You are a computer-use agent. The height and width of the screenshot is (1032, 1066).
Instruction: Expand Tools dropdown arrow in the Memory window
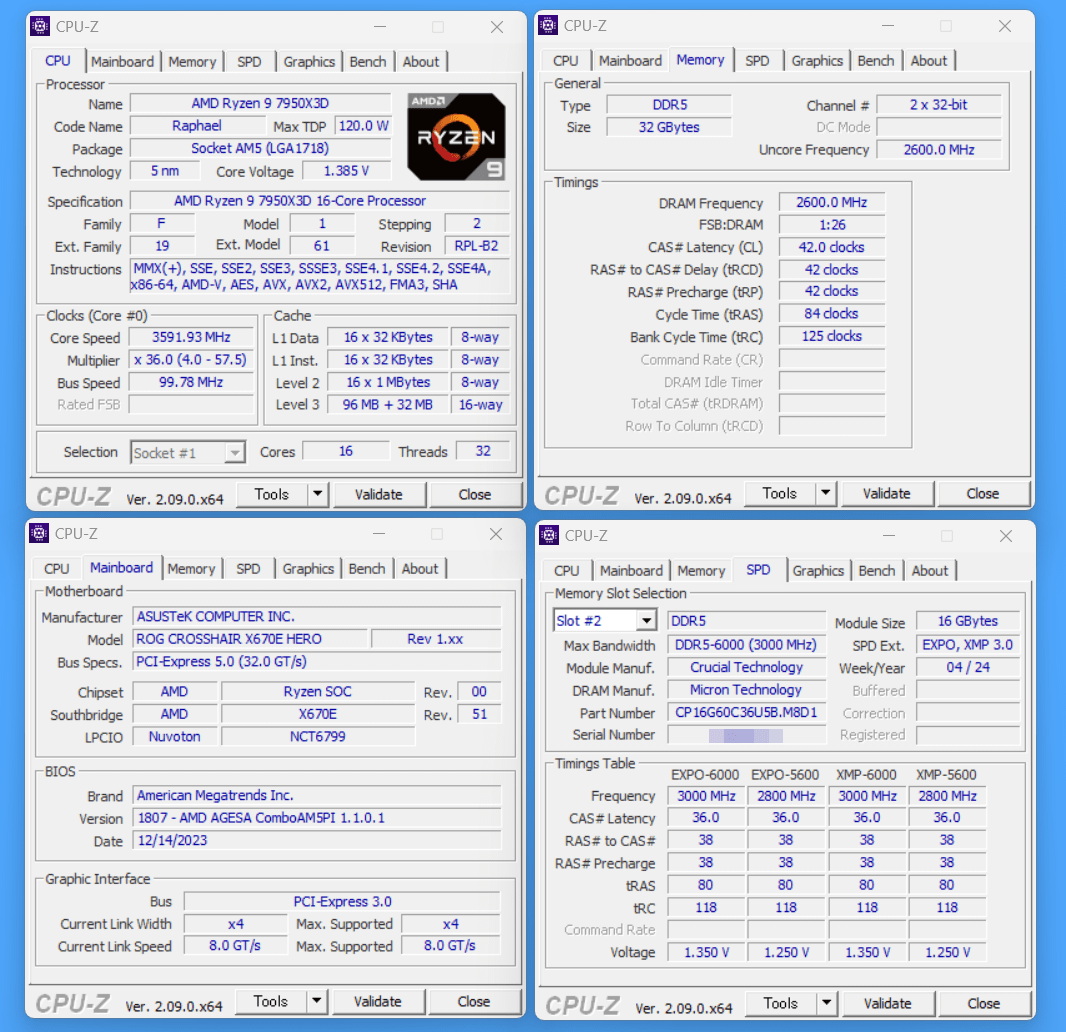coord(826,493)
